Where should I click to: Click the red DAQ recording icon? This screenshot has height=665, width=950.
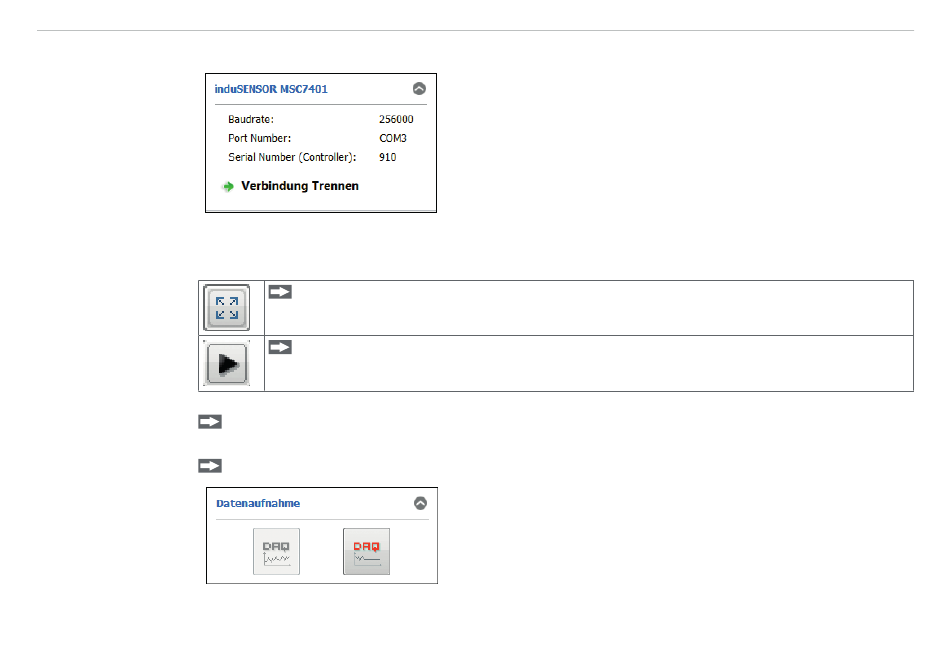pyautogui.click(x=367, y=551)
